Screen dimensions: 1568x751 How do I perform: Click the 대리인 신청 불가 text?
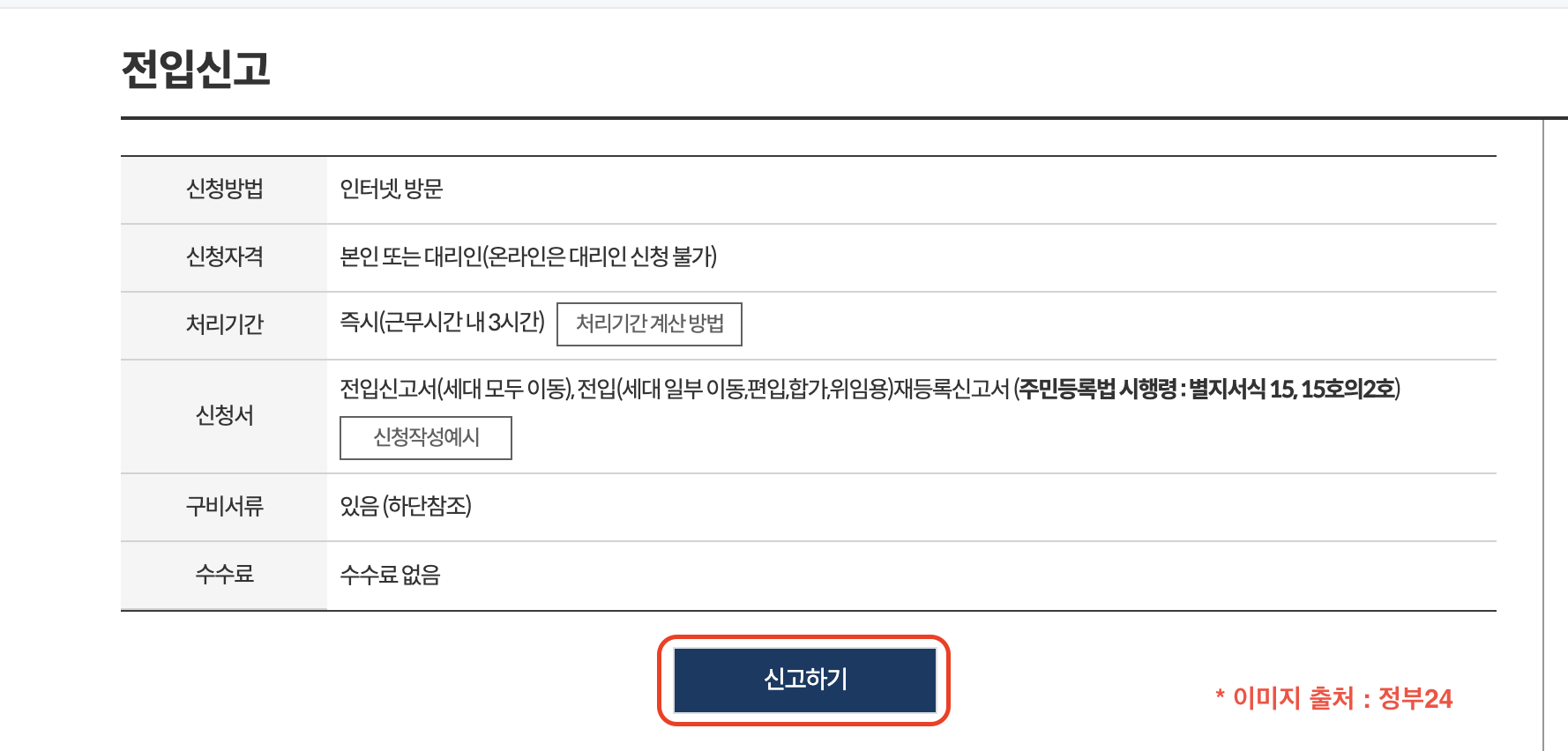pos(635,257)
